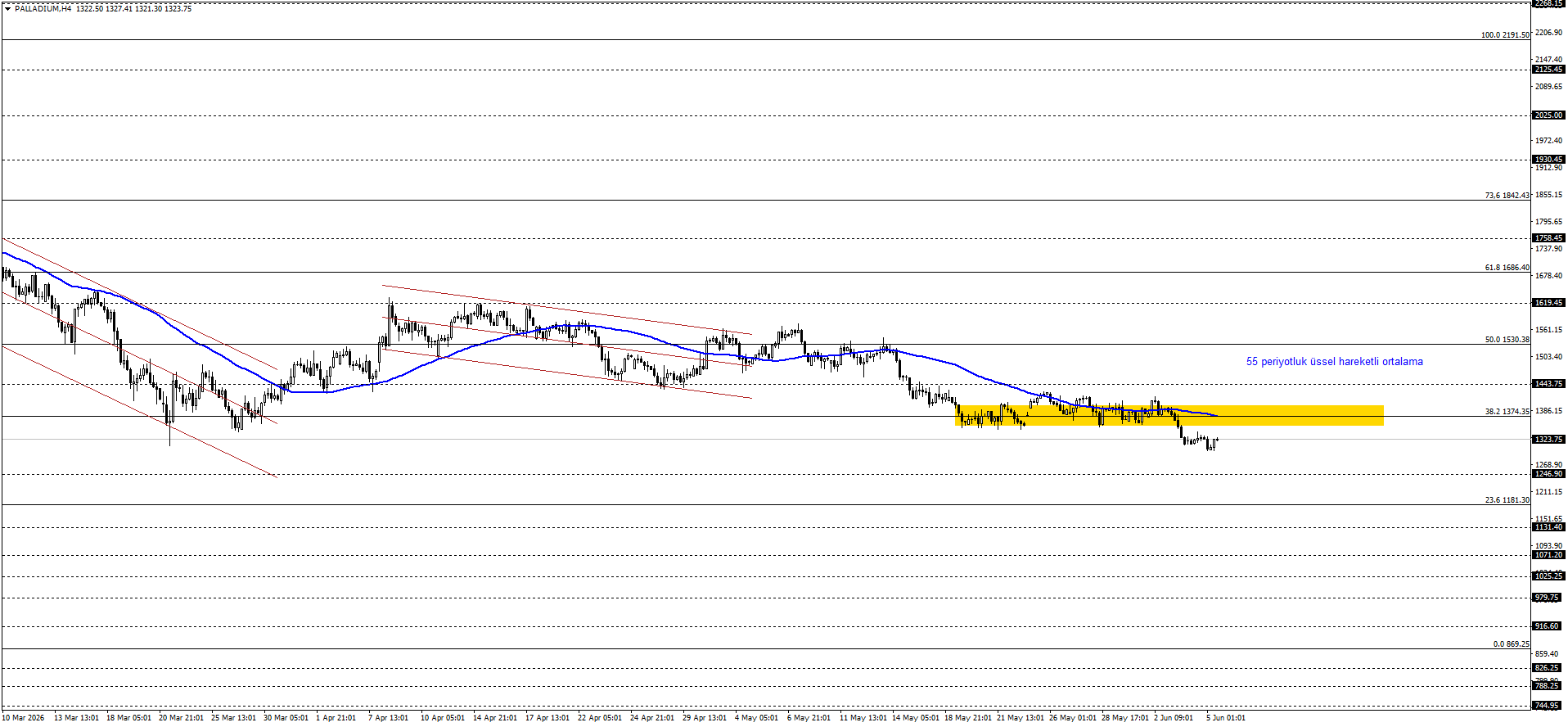Click the price level tag 2025.00
1568x727 pixels.
pos(1548,115)
